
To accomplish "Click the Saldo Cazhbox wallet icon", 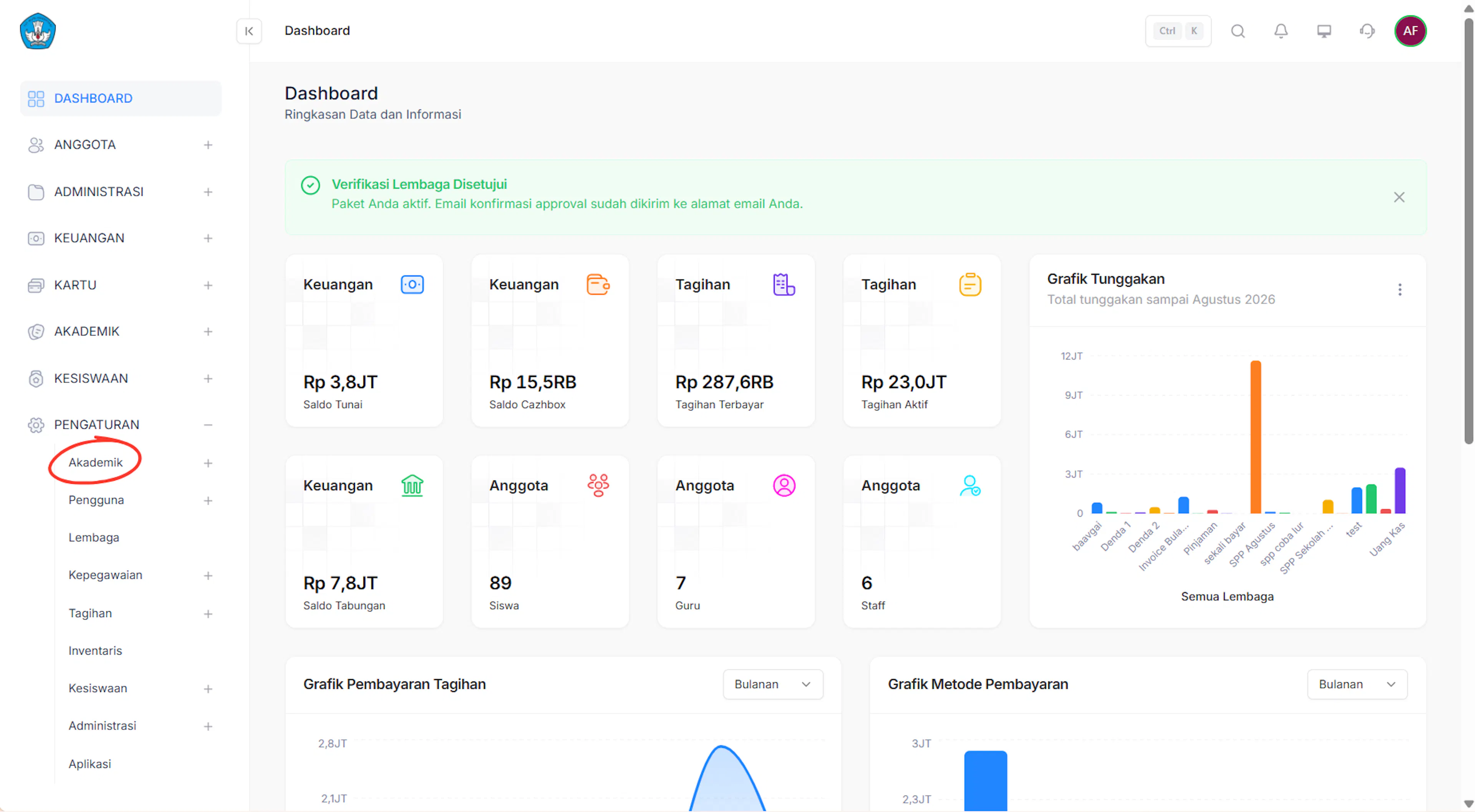I will point(598,284).
